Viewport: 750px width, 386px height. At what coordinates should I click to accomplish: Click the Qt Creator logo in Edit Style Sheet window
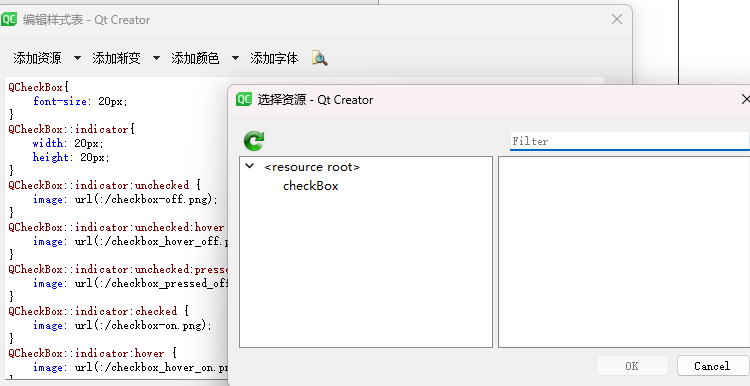pyautogui.click(x=9, y=20)
